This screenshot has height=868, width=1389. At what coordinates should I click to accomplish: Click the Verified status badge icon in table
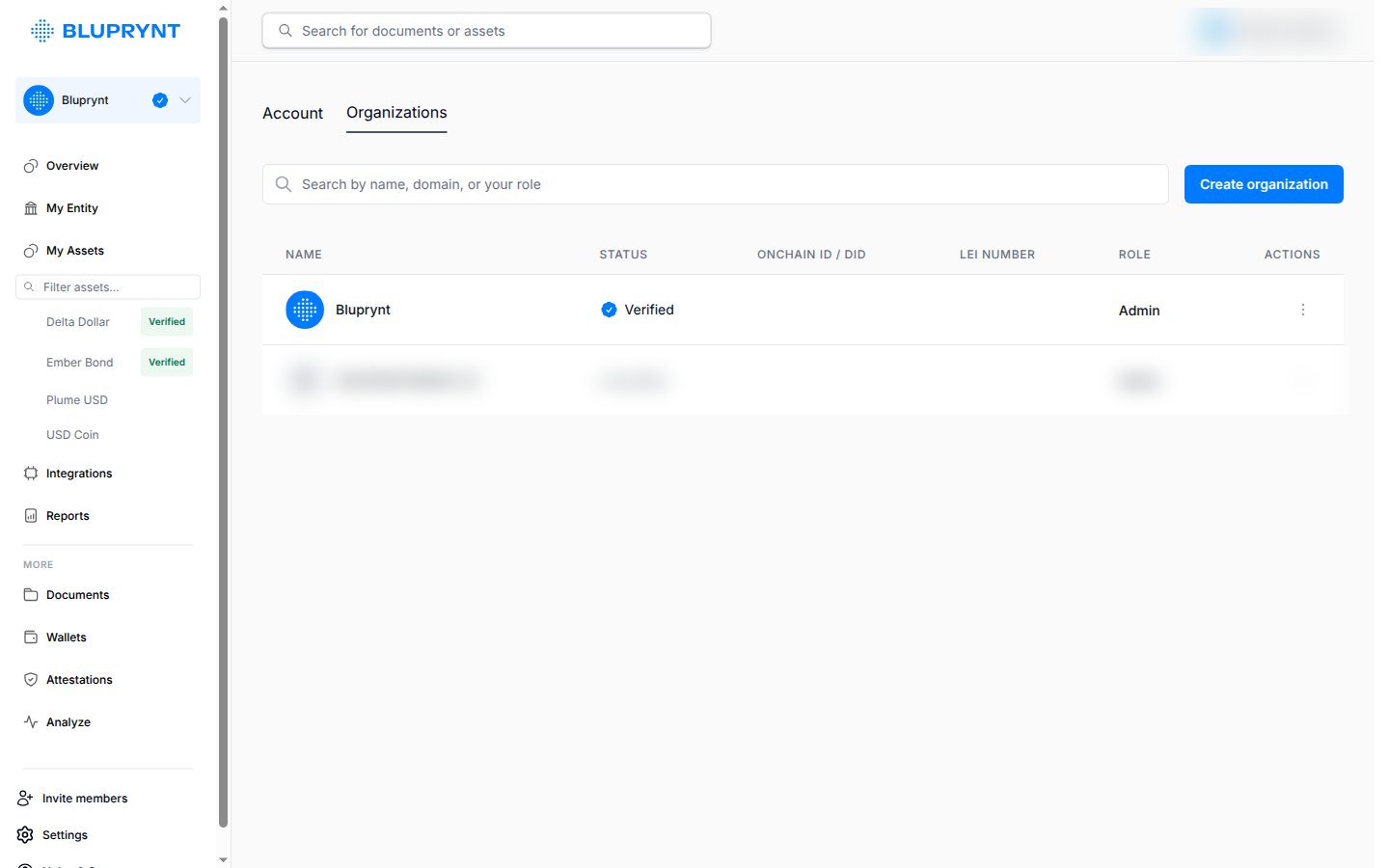pos(609,310)
